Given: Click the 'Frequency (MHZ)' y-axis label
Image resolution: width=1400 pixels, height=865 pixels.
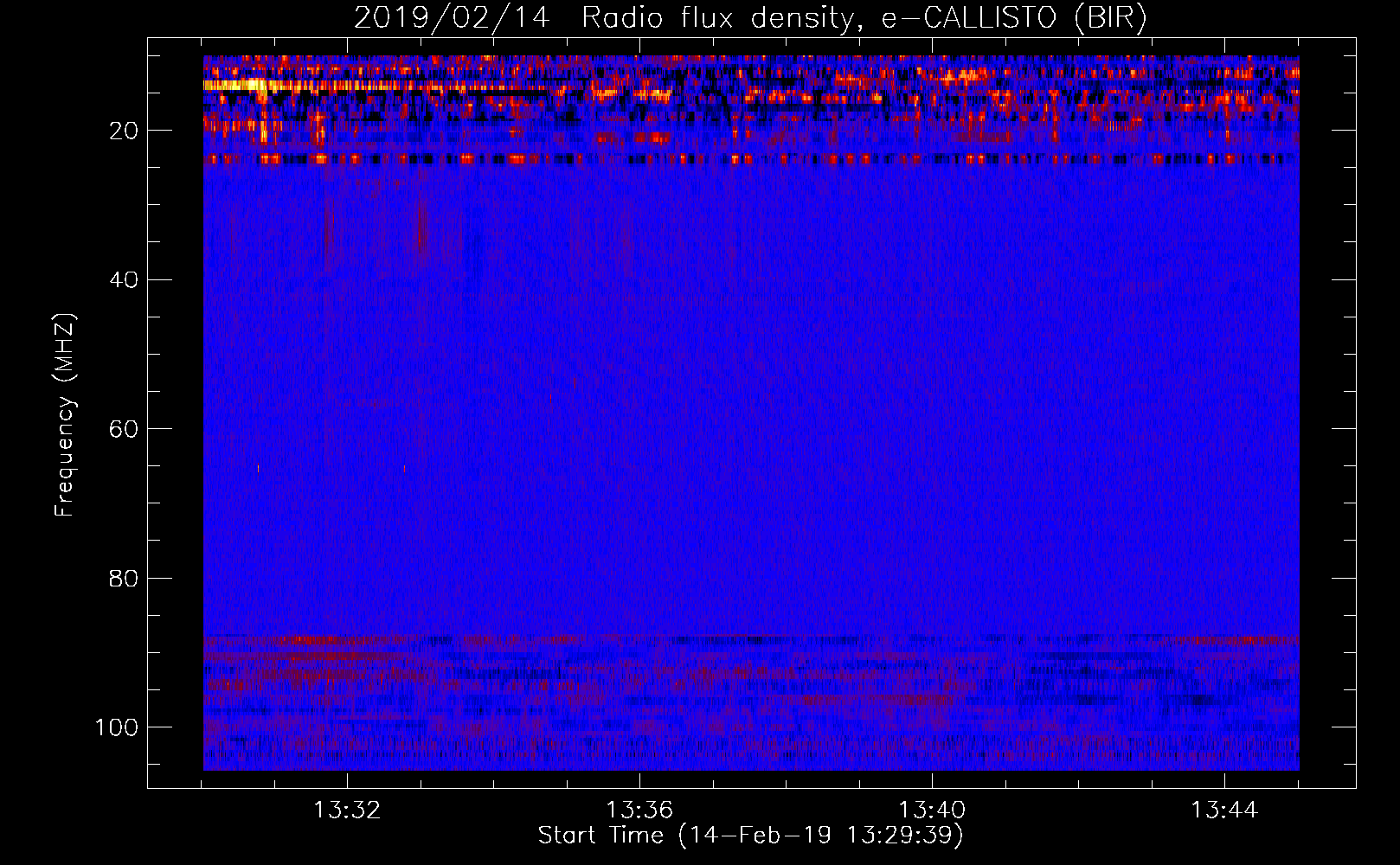Looking at the screenshot, I should [x=65, y=415].
